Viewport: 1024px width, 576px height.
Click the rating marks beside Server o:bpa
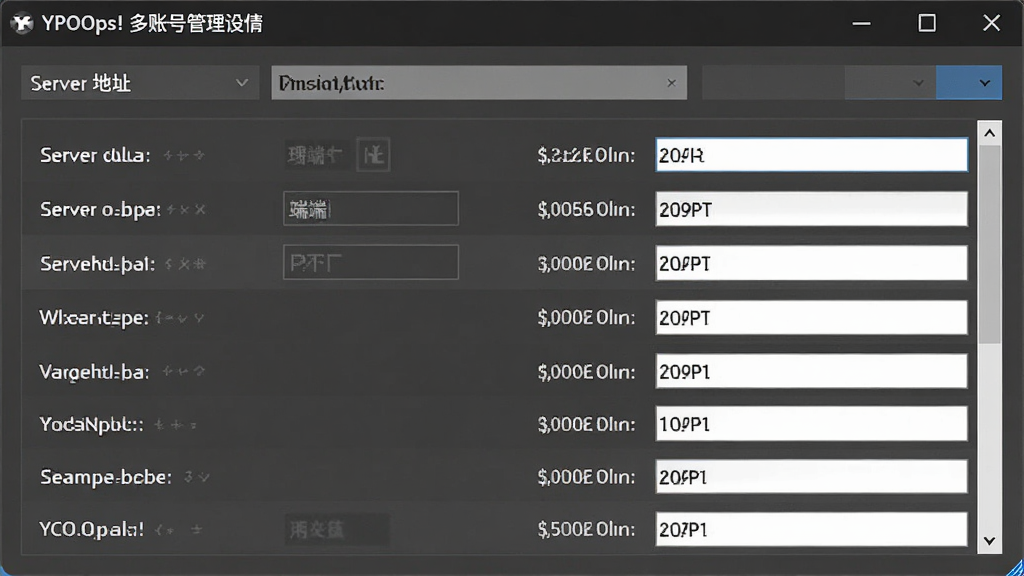[186, 210]
